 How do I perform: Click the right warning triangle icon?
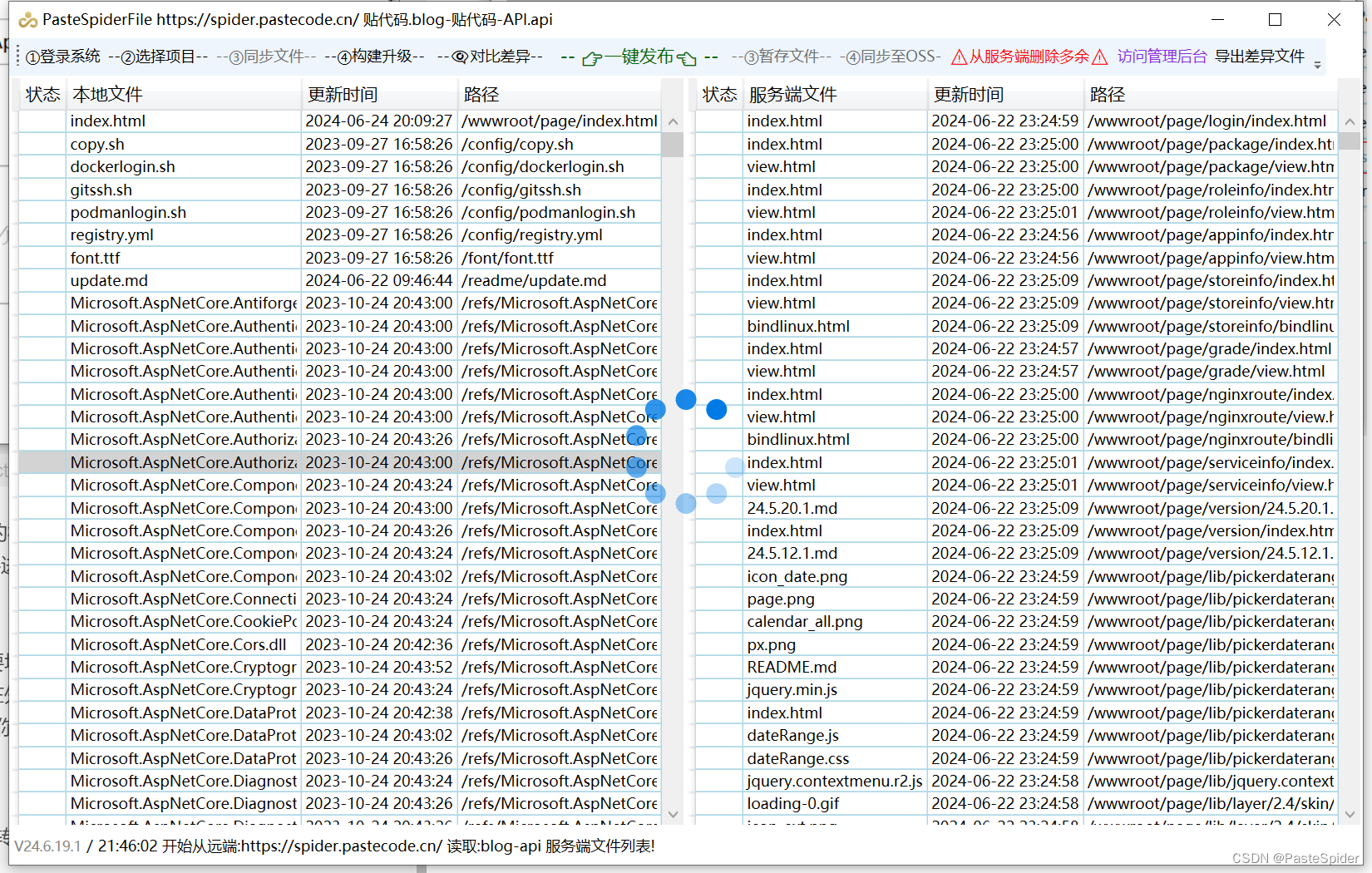[1100, 57]
